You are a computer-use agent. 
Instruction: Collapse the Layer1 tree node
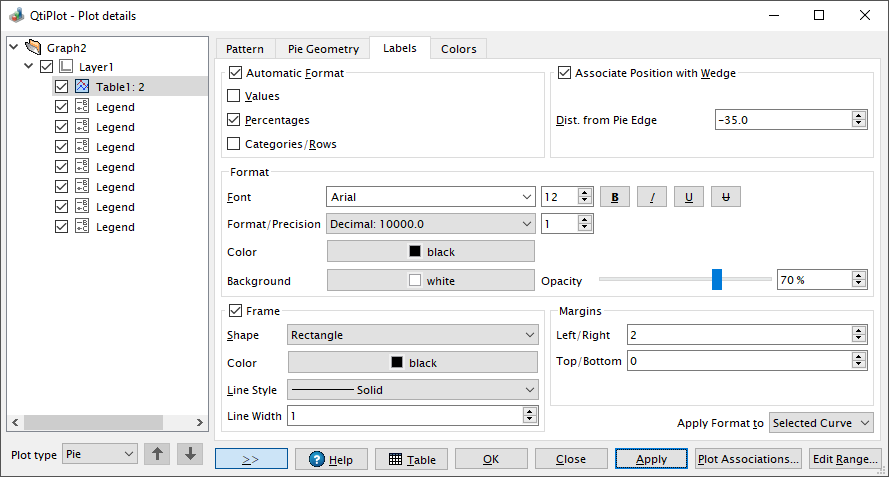[x=28, y=66]
